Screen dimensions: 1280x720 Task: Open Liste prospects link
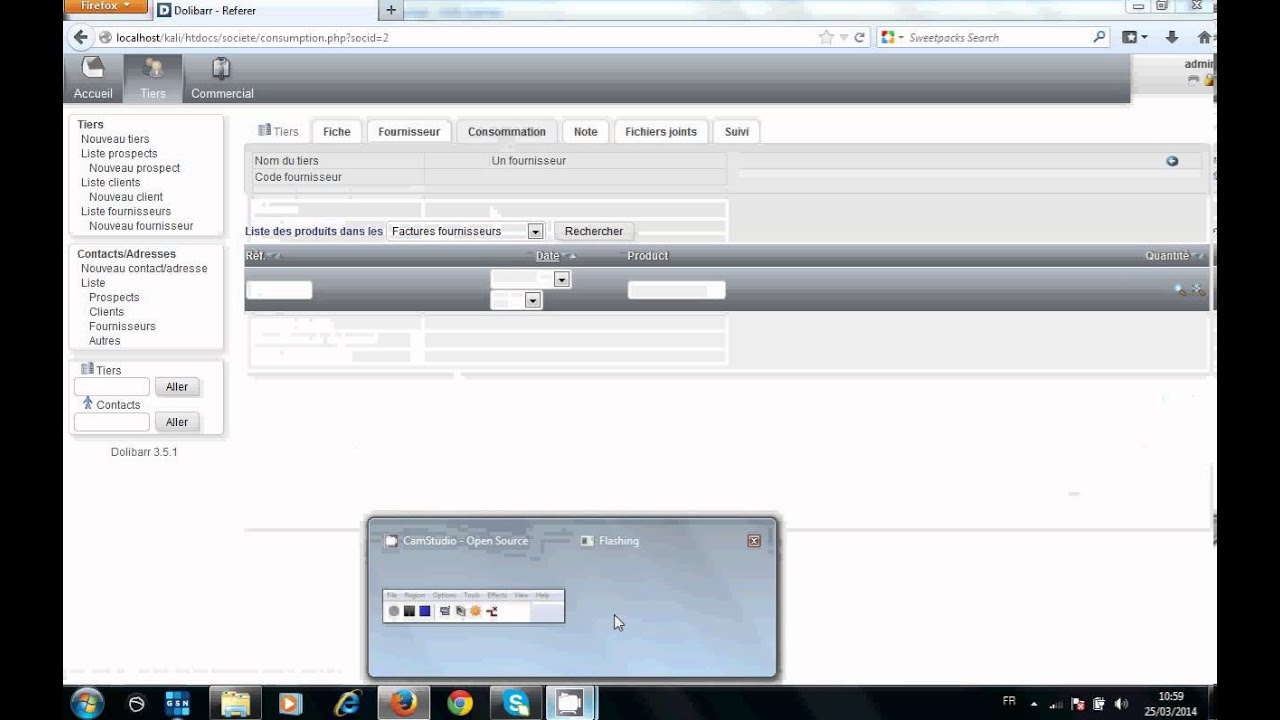click(x=119, y=153)
